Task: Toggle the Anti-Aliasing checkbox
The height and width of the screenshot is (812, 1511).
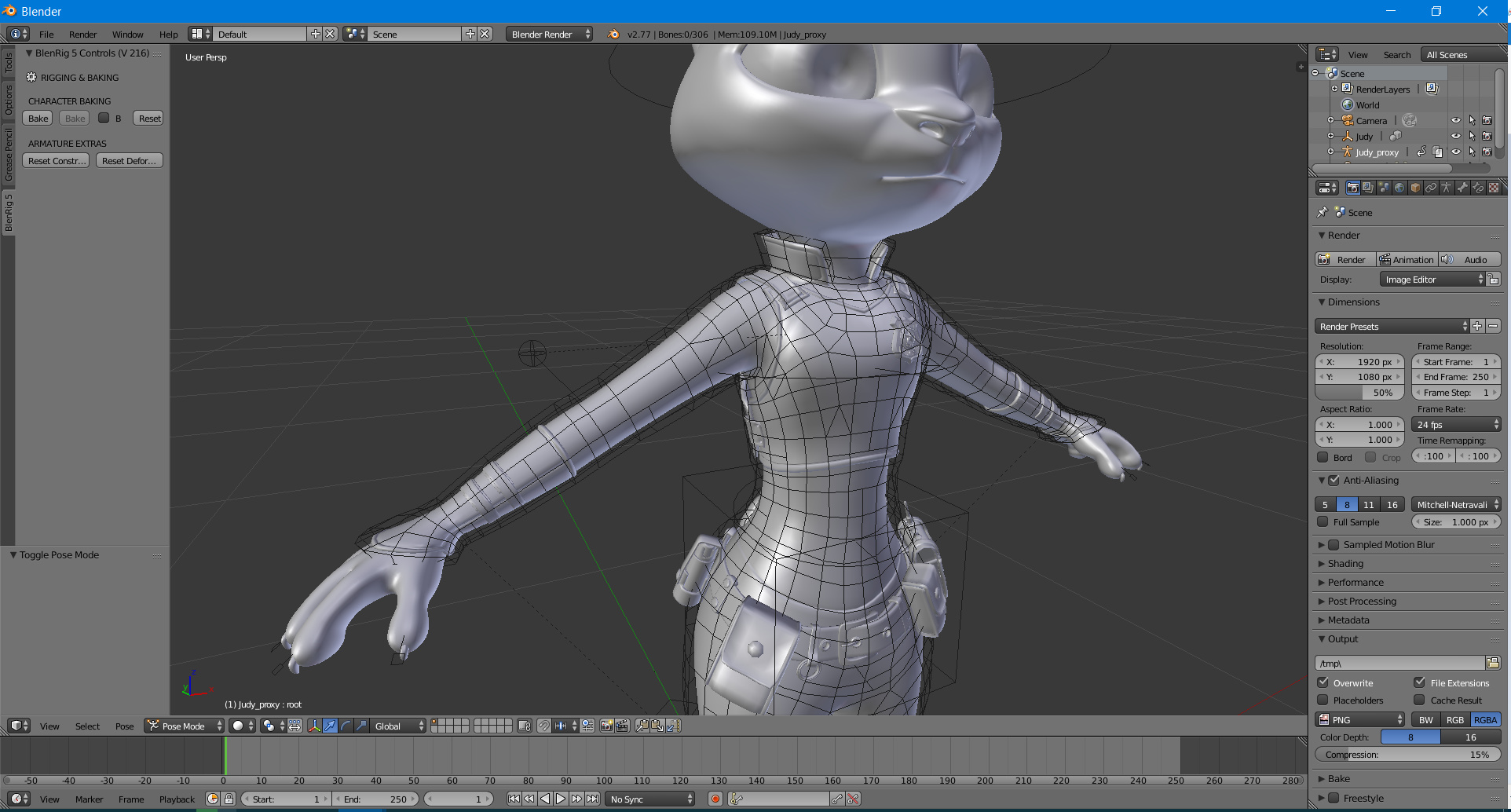Action: (x=1334, y=480)
